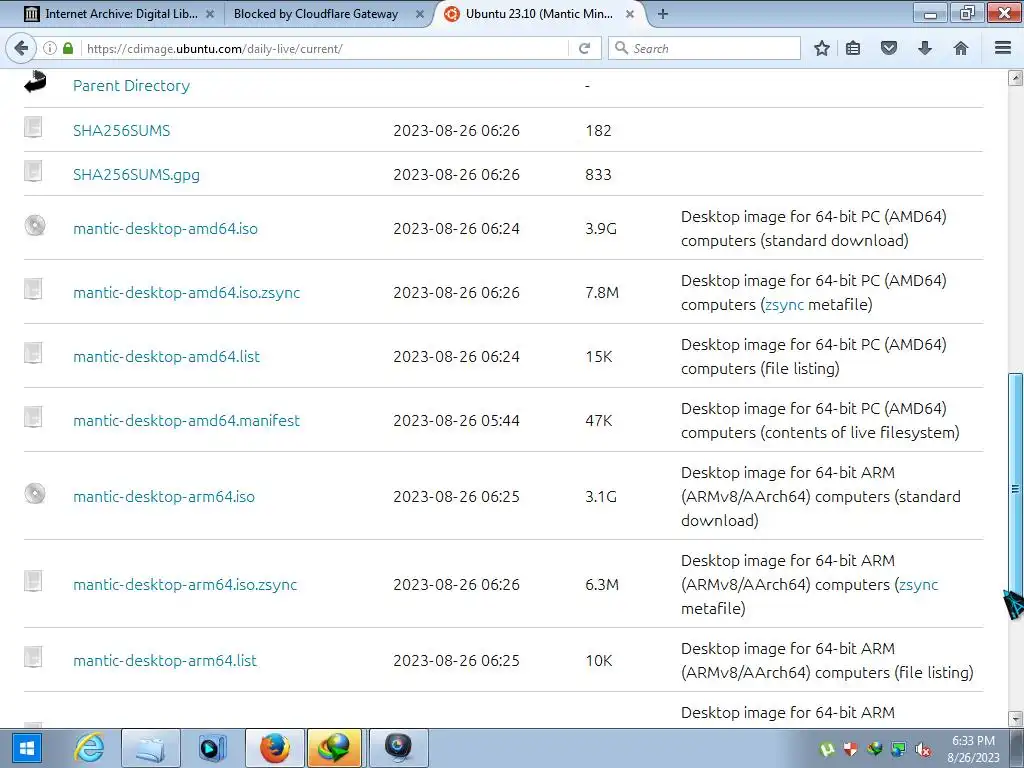Download mantic-desktop-arm64.iso
Image resolution: width=1024 pixels, height=768 pixels.
pyautogui.click(x=164, y=496)
